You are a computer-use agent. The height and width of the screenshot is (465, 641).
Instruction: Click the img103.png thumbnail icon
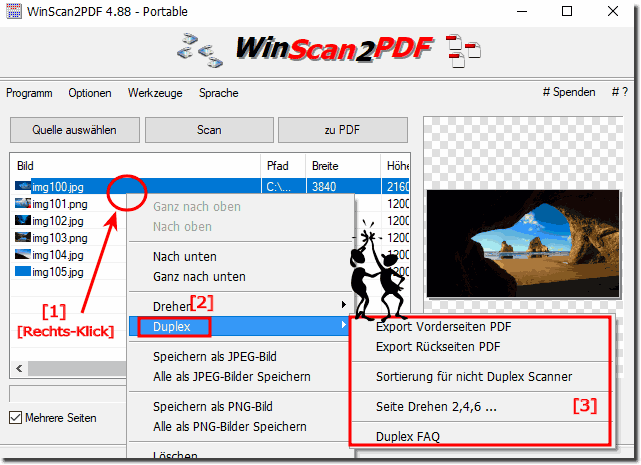[x=23, y=237]
